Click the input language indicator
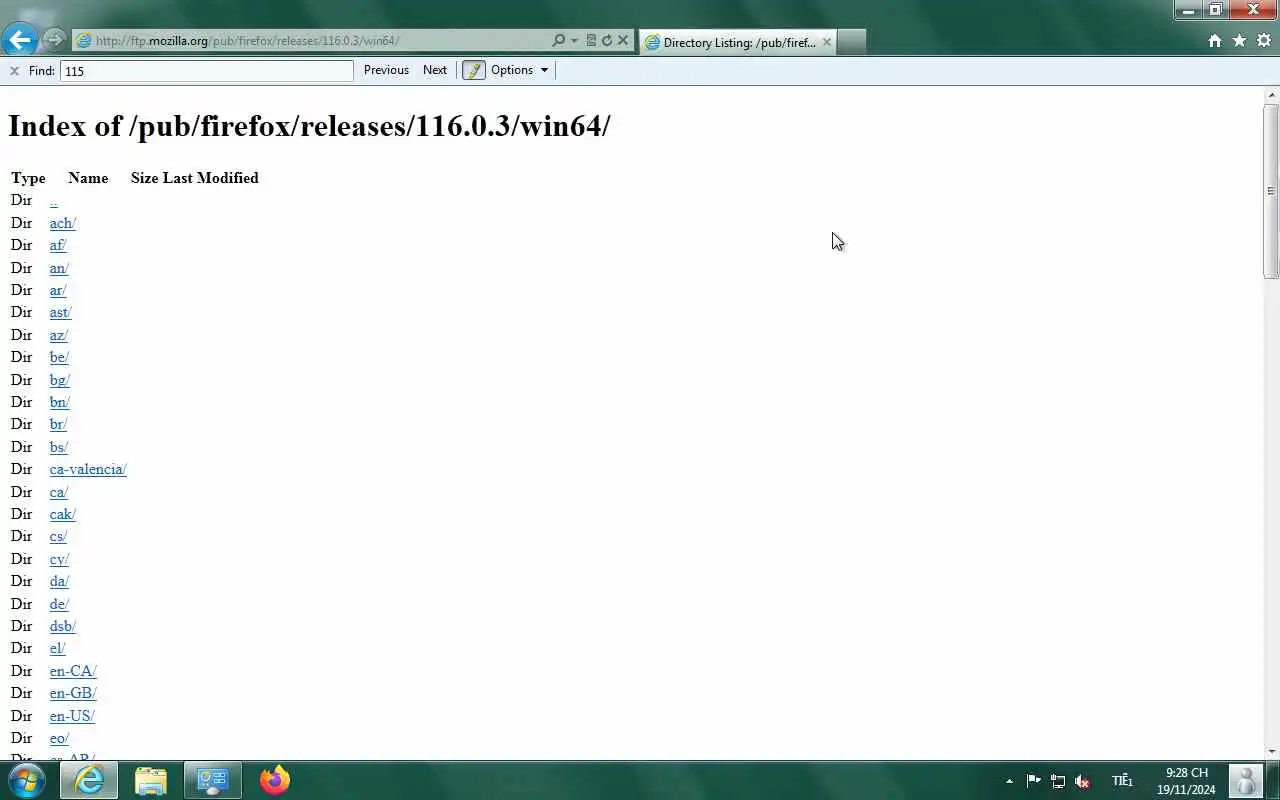Viewport: 1280px width, 800px height. tap(1122, 781)
